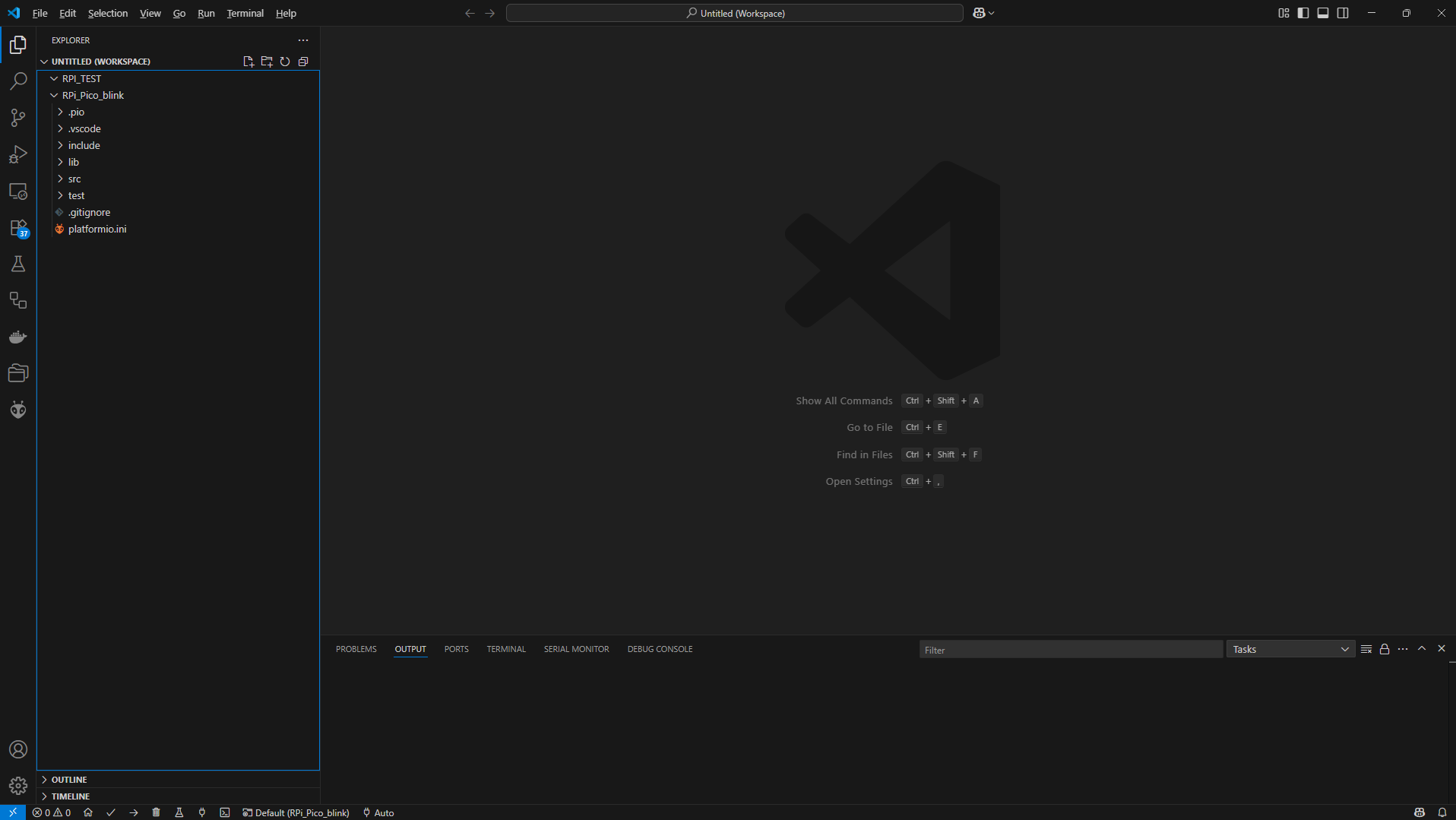Click Default (RPi_Pico_blink) environment switcher
Image resolution: width=1456 pixels, height=820 pixels.
(x=296, y=812)
